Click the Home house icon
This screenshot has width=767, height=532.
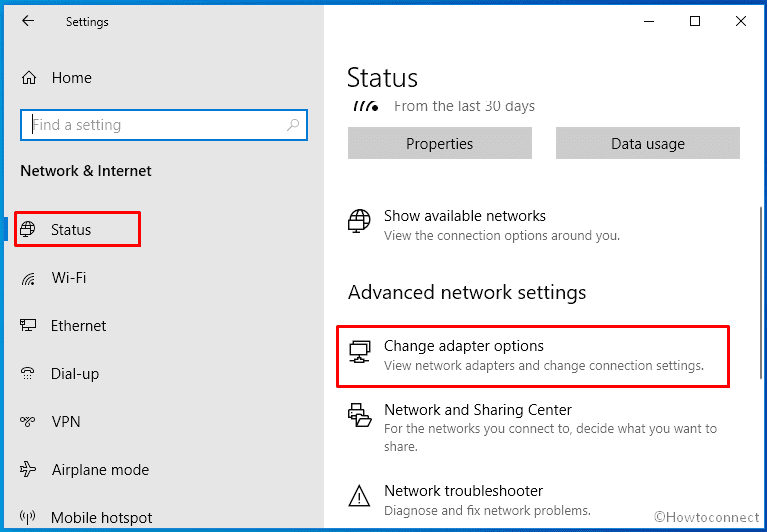coord(29,78)
